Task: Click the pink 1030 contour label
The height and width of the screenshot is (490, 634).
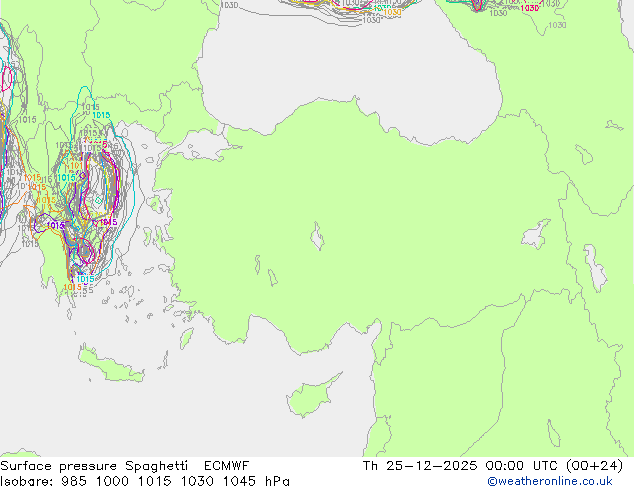Action: [530, 8]
